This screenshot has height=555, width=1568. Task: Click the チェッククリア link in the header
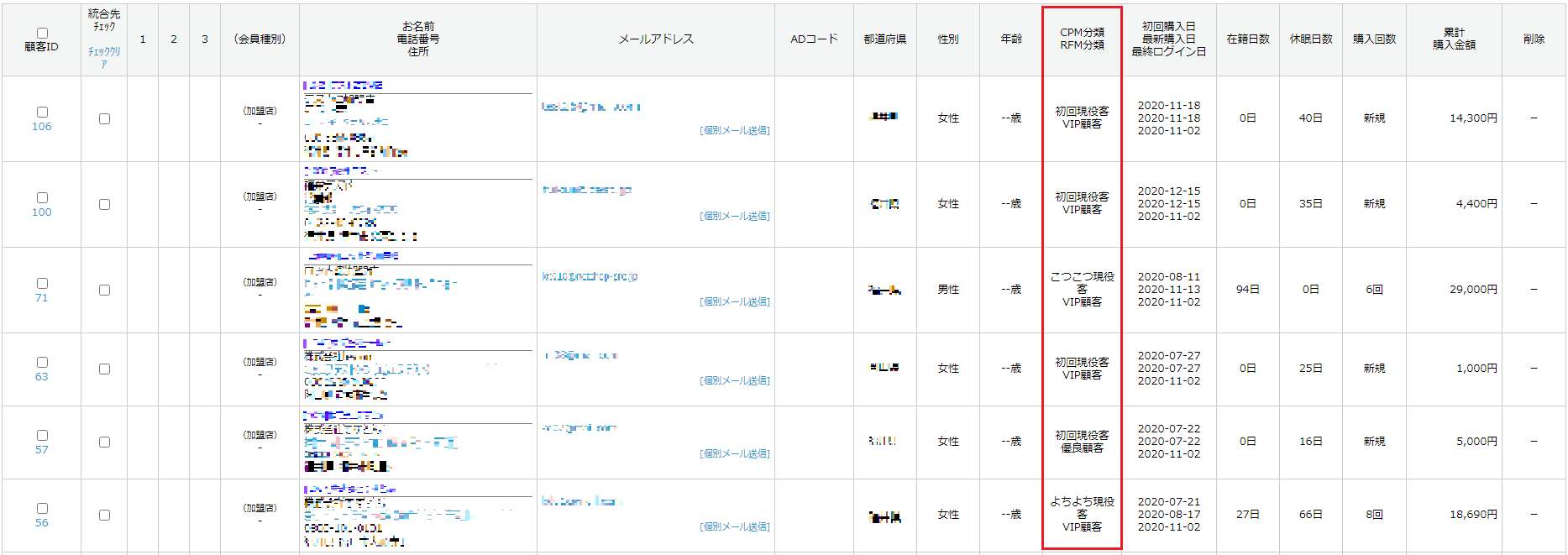104,57
